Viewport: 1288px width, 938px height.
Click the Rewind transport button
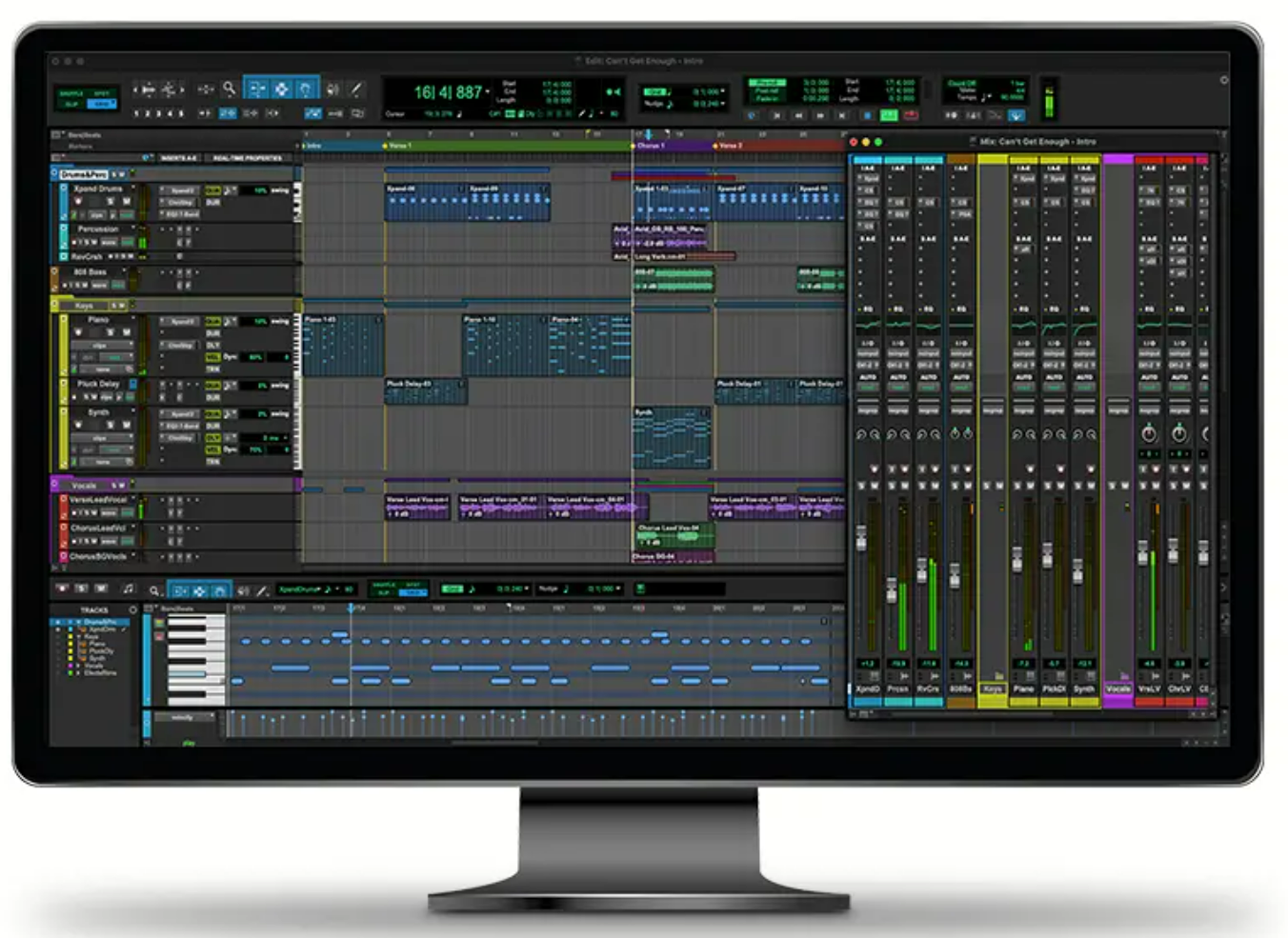click(798, 115)
